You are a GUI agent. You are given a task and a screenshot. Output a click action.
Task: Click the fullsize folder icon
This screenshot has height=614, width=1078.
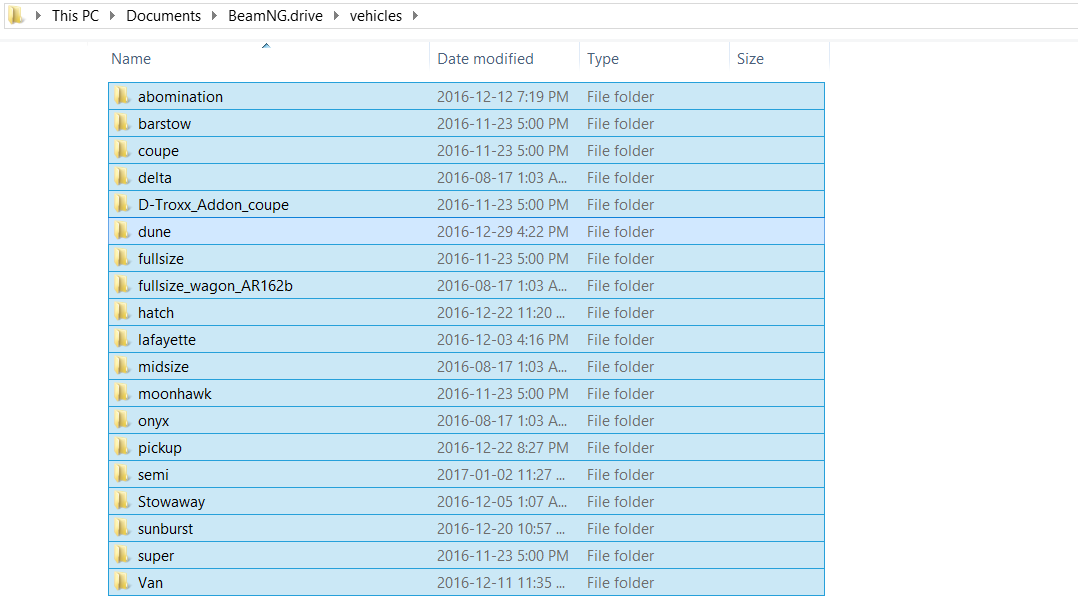pyautogui.click(x=122, y=258)
